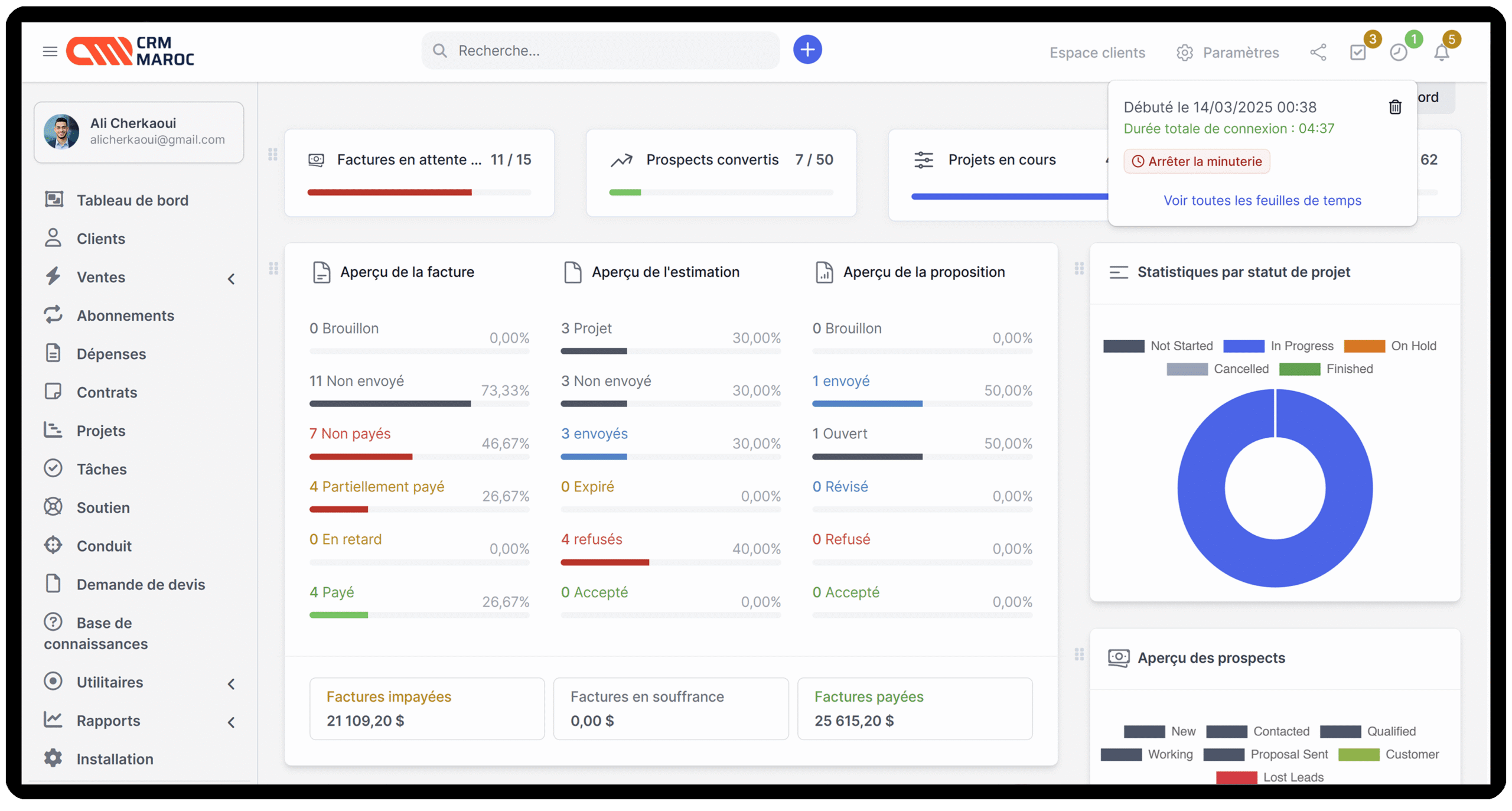Image resolution: width=1512 pixels, height=811 pixels.
Task: Open Projets in the sidebar
Action: [101, 431]
